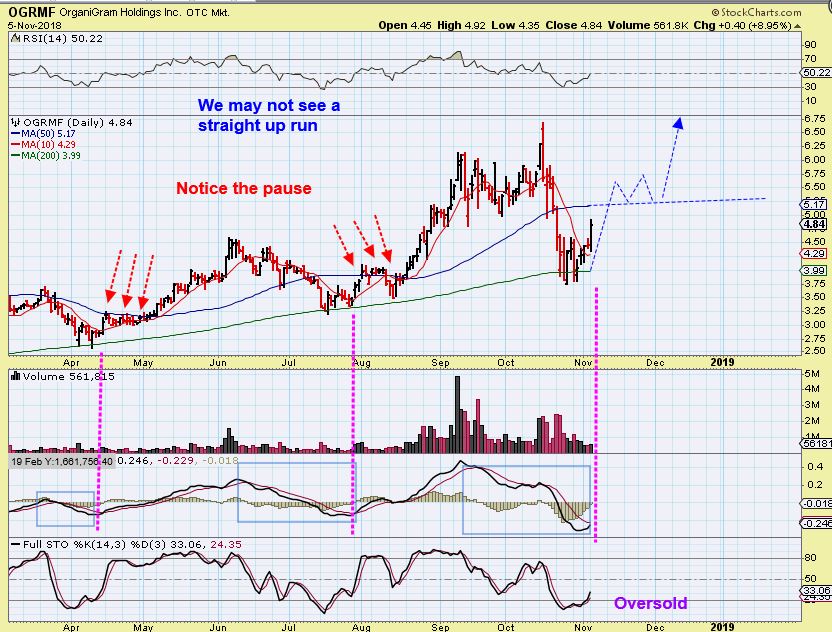Click the OGRMF ticker symbol in the title
Image resolution: width=832 pixels, height=632 pixels.
point(31,12)
